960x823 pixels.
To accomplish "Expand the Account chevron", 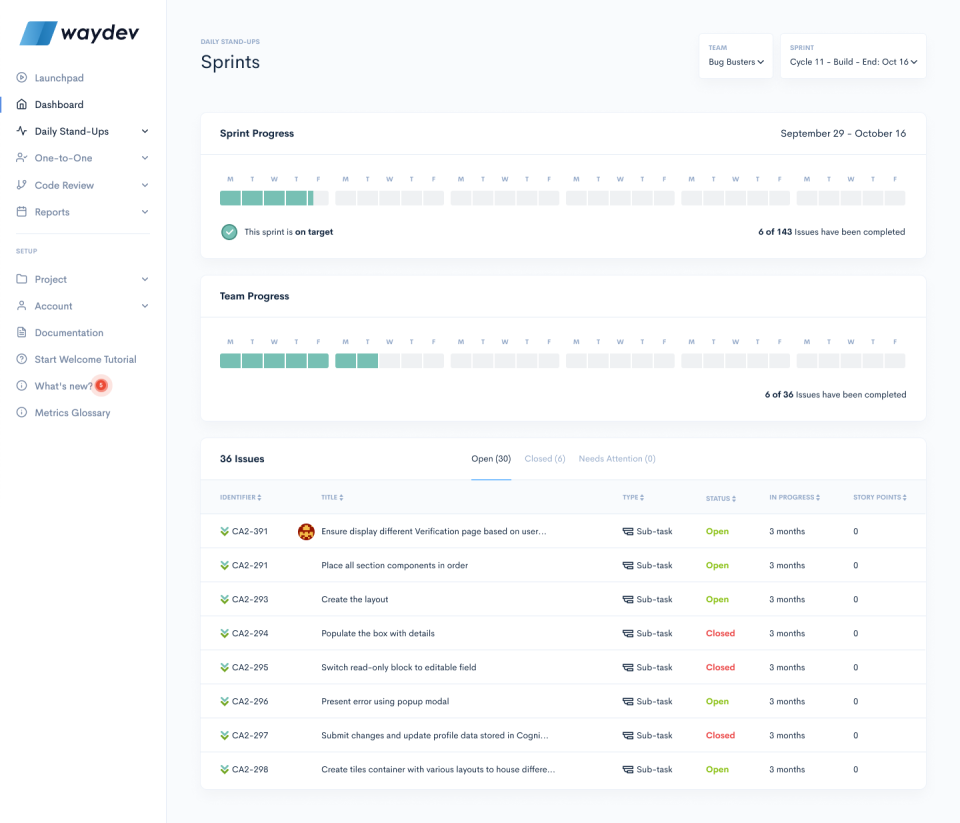I will point(145,306).
